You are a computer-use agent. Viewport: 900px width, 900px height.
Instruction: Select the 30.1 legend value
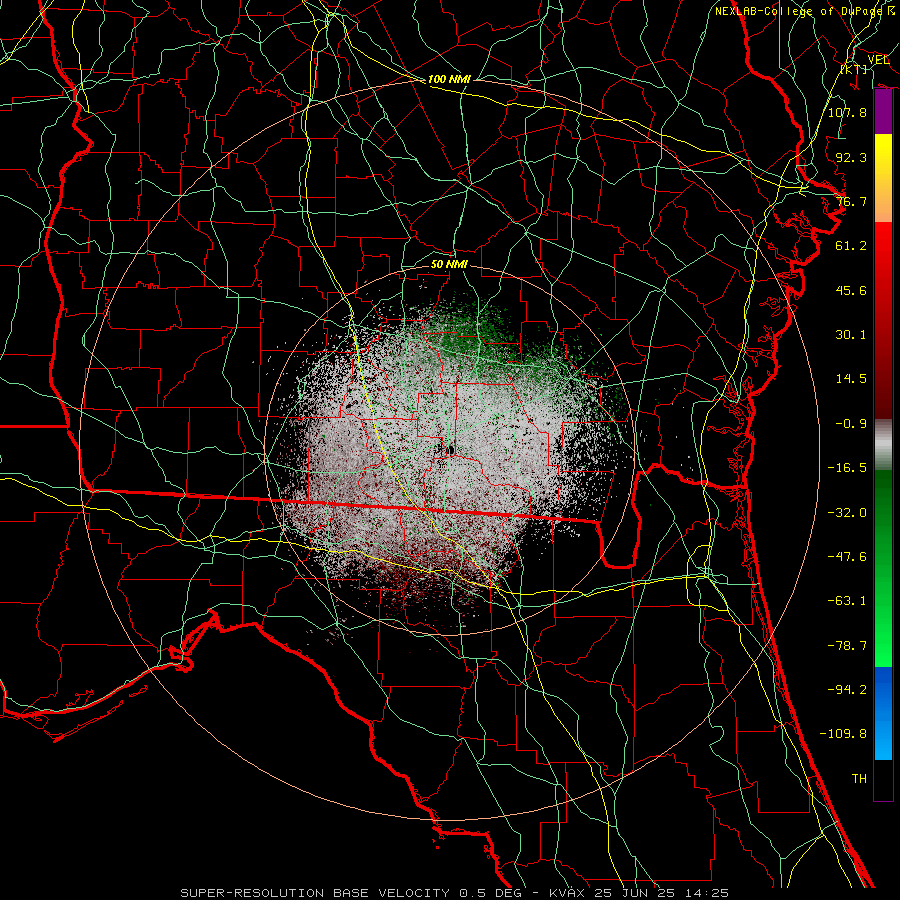coord(851,335)
